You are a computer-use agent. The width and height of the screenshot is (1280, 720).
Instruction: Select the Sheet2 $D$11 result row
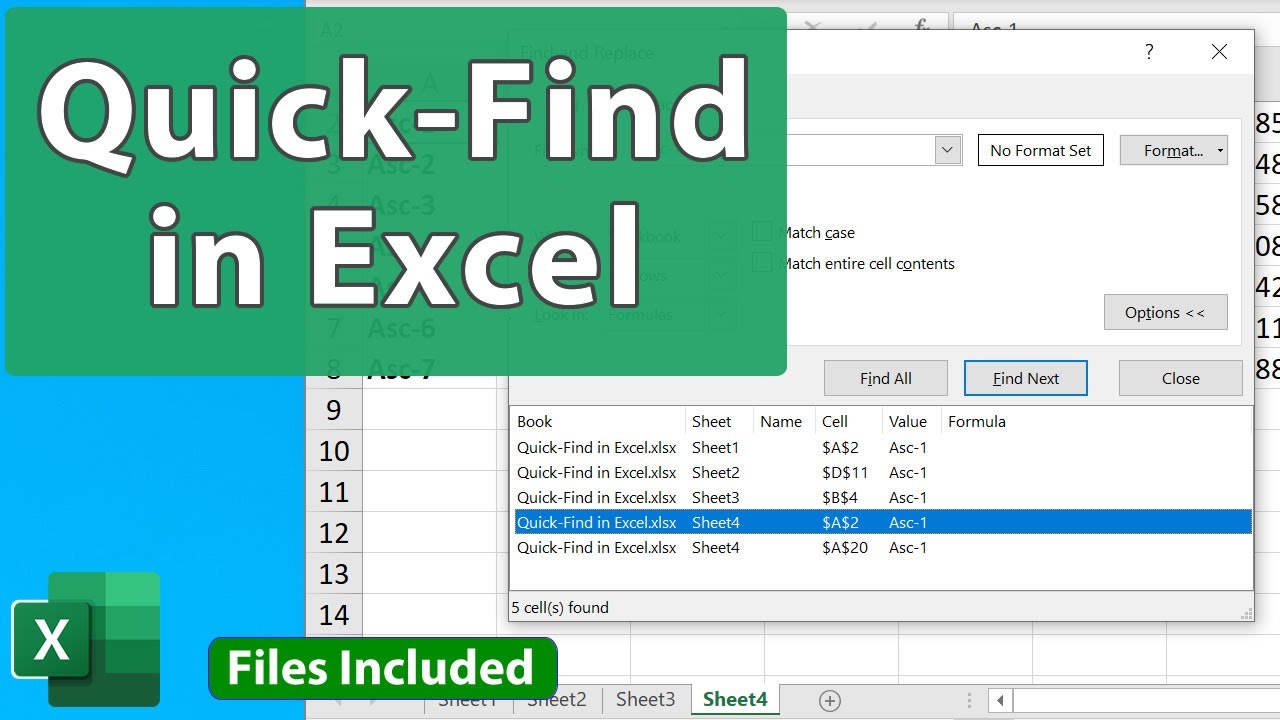click(882, 472)
